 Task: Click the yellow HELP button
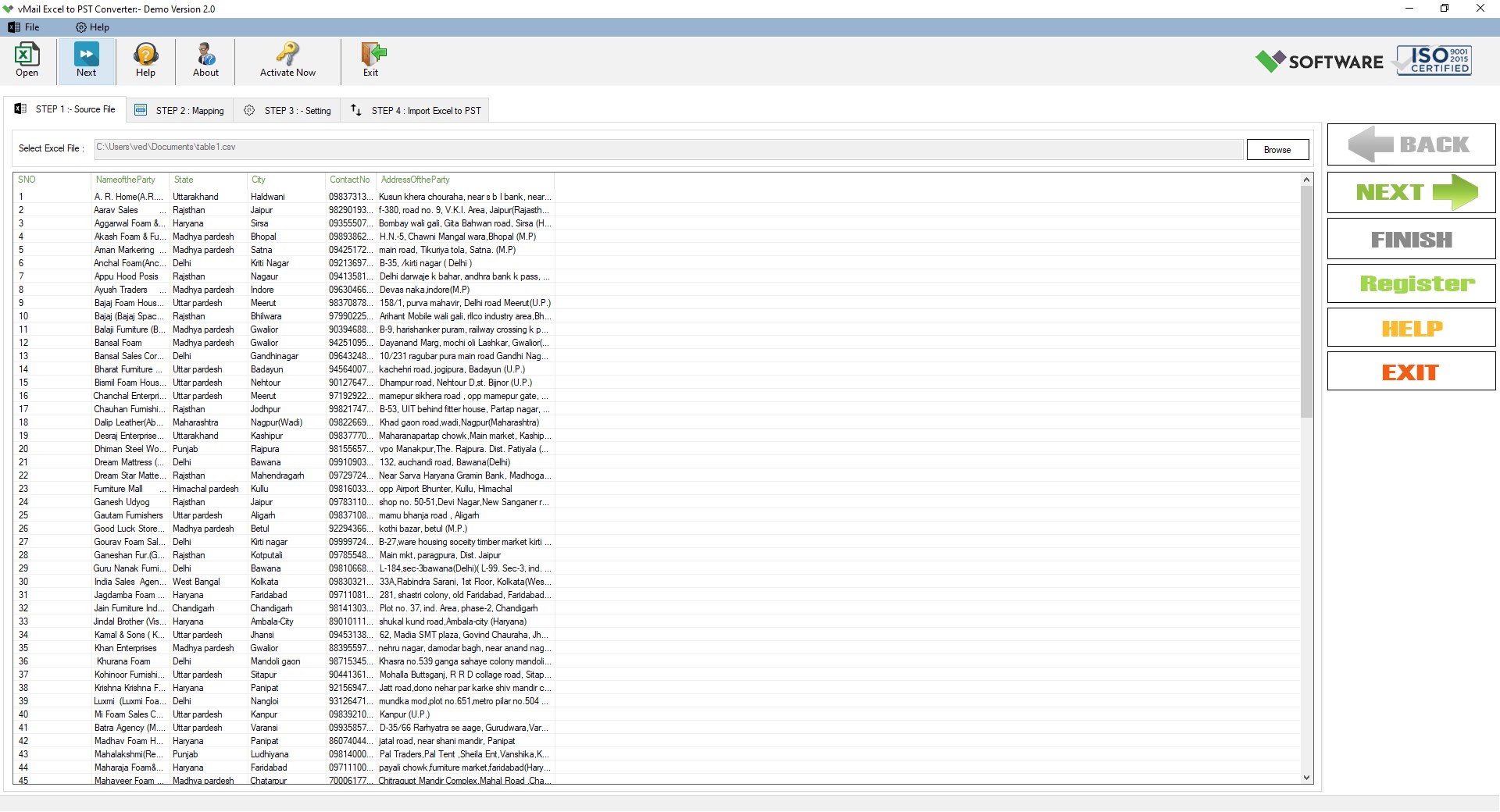(1411, 328)
